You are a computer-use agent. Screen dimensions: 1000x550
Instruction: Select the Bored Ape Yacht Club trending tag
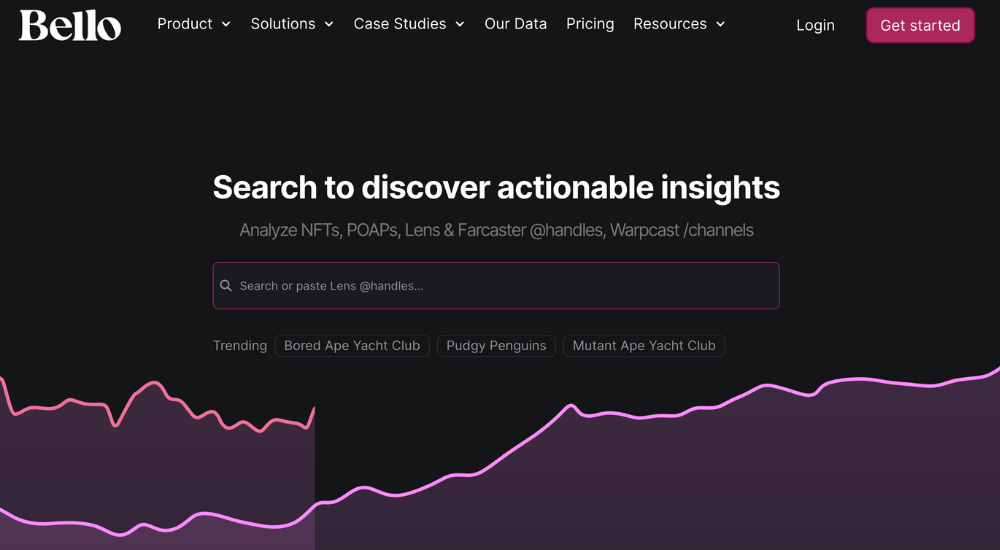tap(352, 346)
